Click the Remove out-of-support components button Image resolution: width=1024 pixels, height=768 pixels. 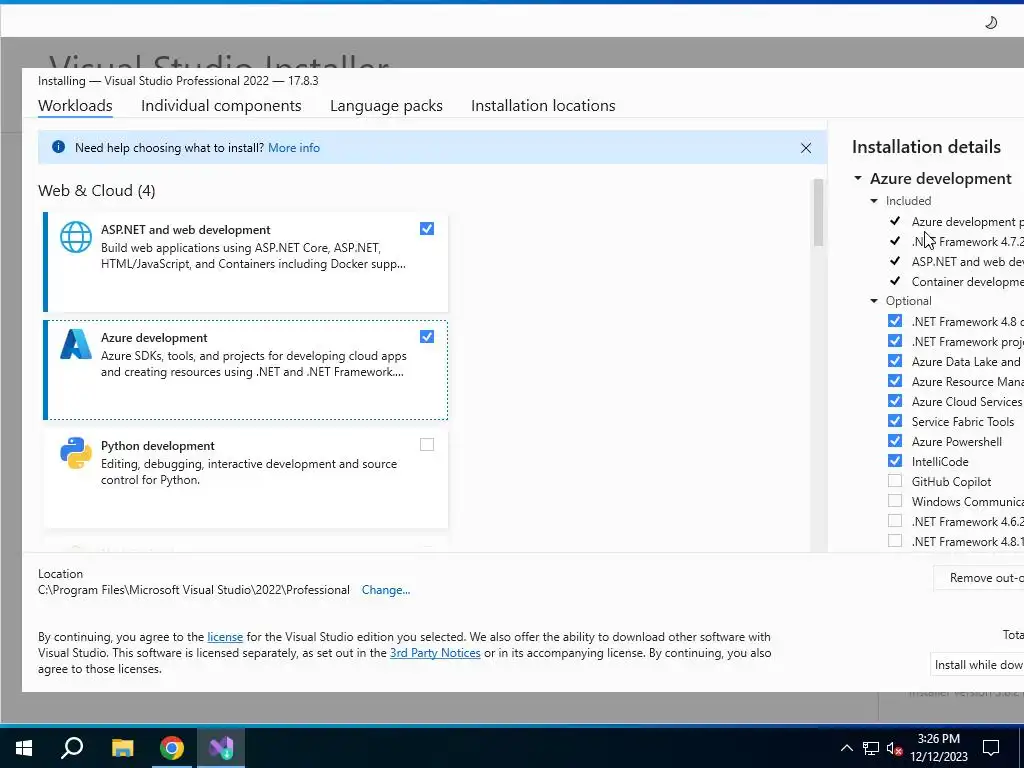(979, 578)
